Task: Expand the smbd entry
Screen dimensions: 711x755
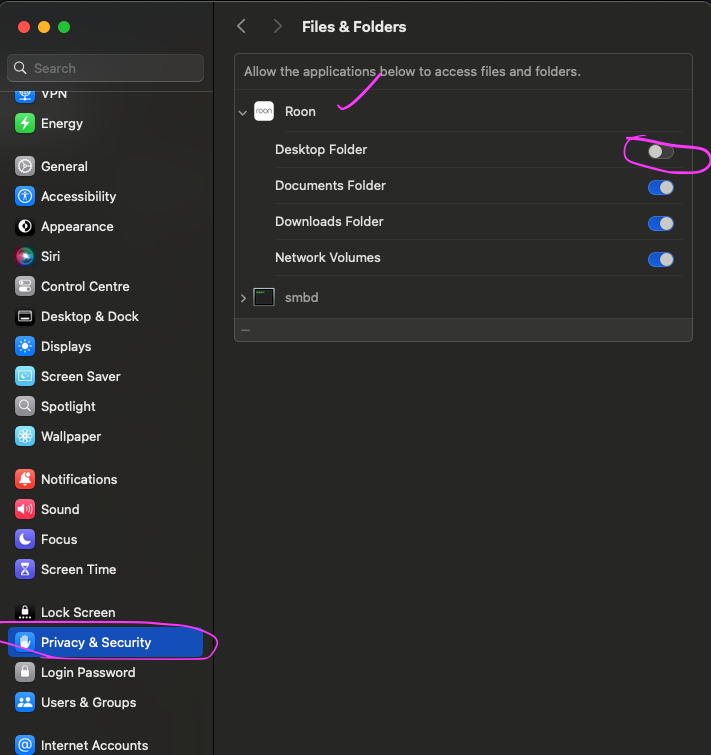Action: pyautogui.click(x=242, y=298)
